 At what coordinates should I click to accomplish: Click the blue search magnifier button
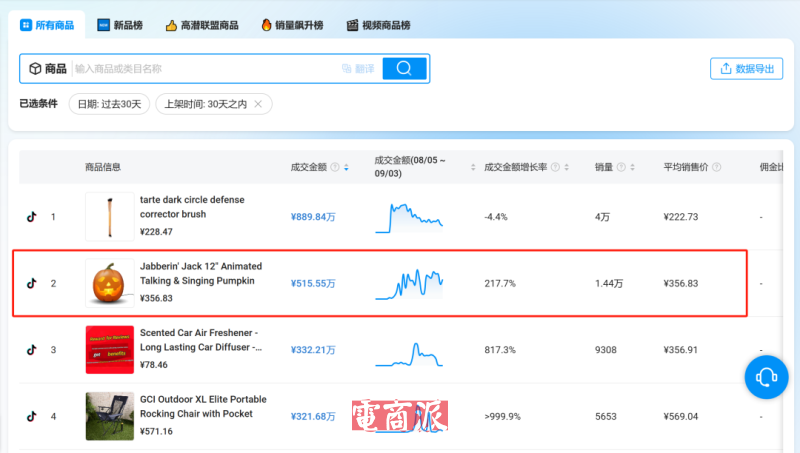tap(404, 68)
